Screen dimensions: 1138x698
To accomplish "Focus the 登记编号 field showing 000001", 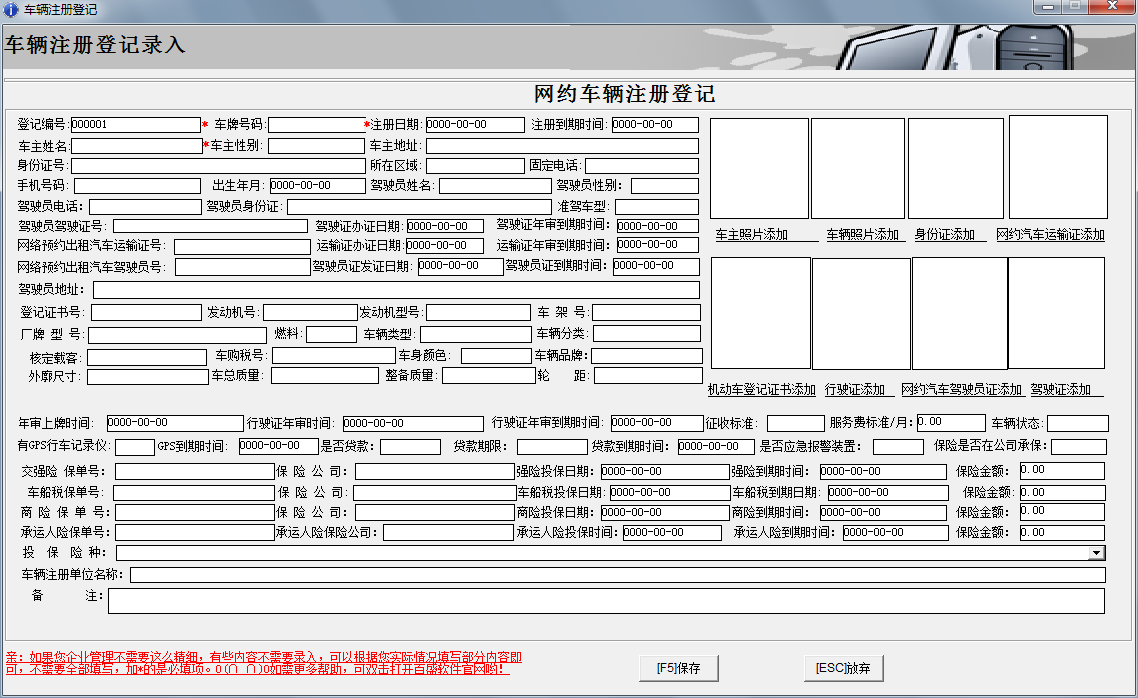I will pos(135,125).
